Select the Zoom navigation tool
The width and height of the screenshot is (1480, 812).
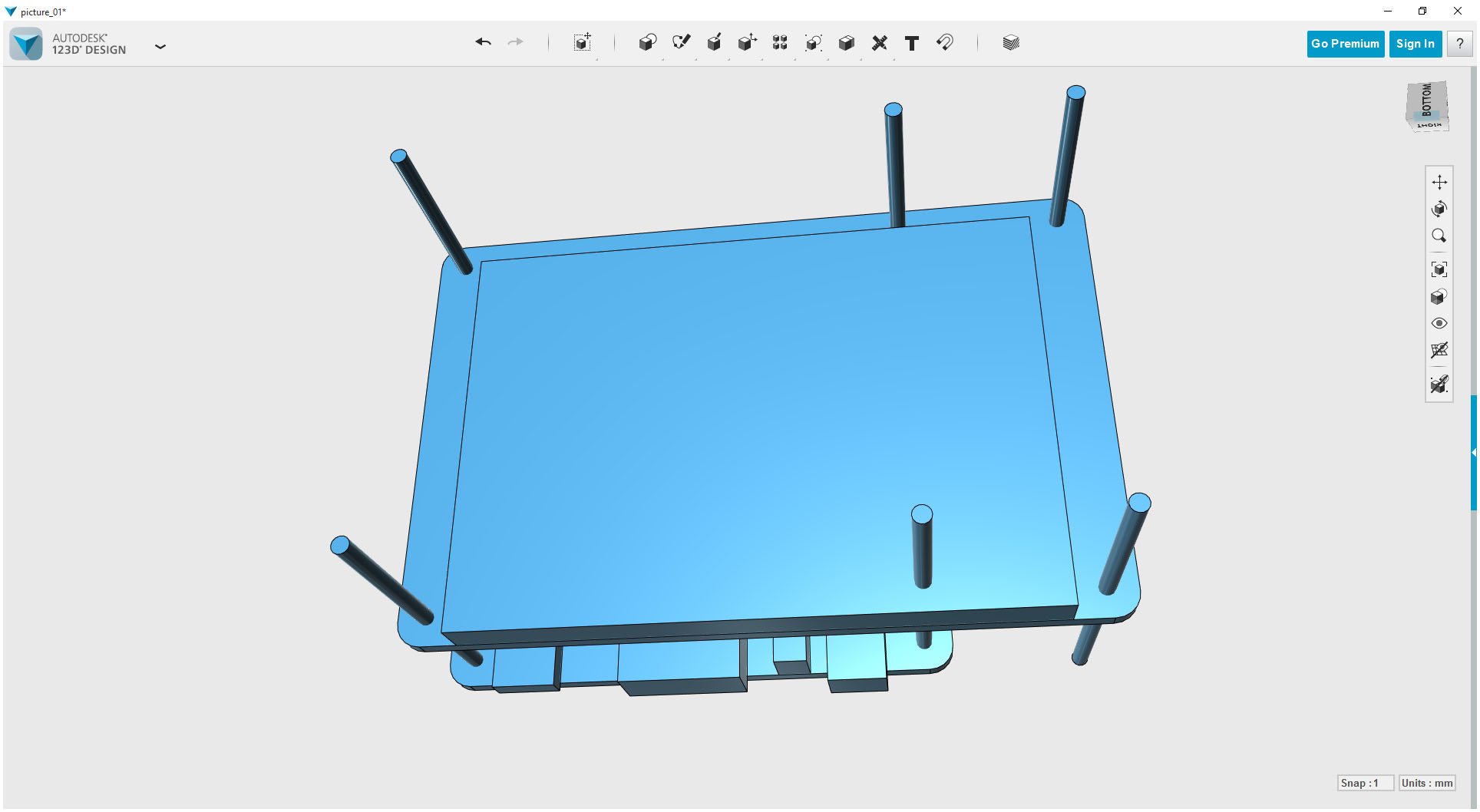point(1439,236)
